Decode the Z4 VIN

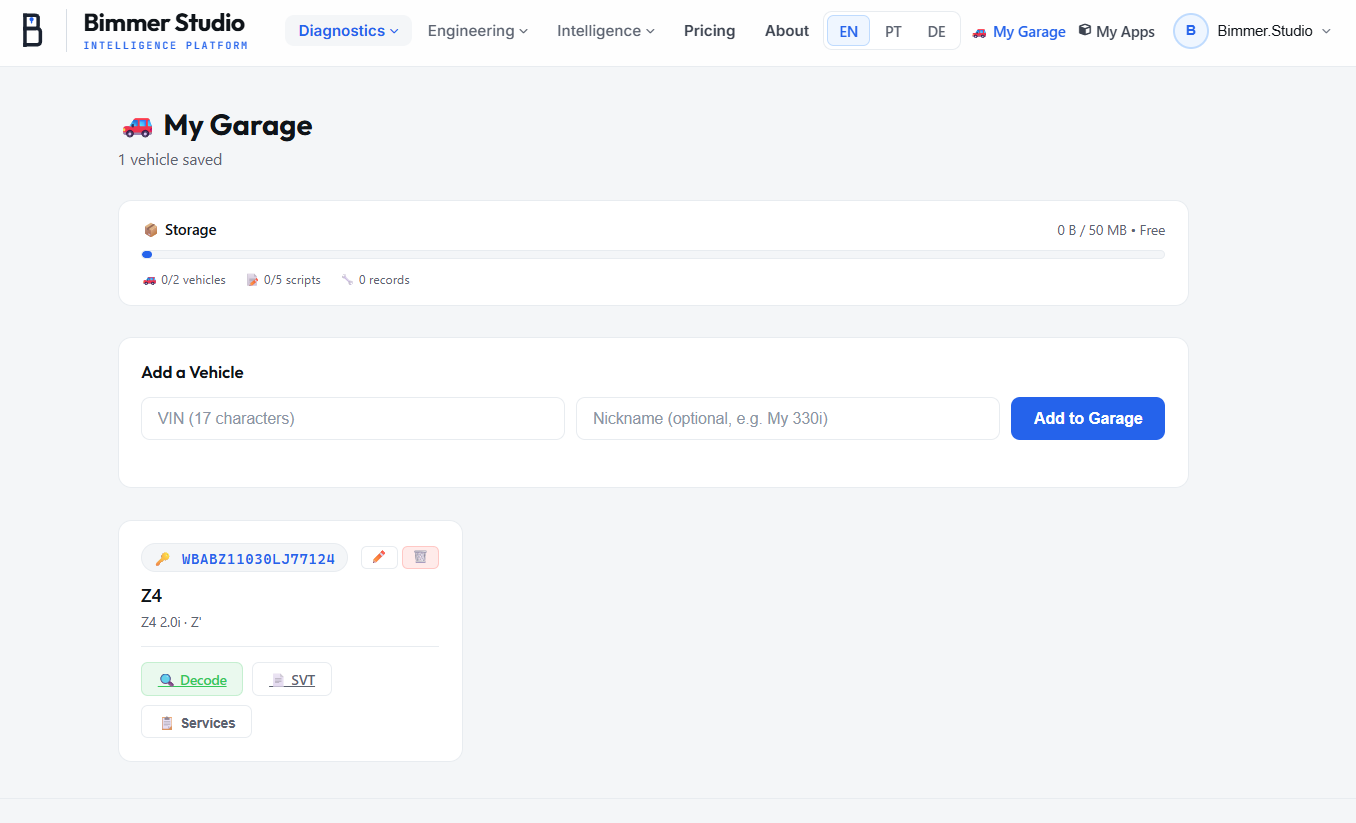tap(192, 680)
